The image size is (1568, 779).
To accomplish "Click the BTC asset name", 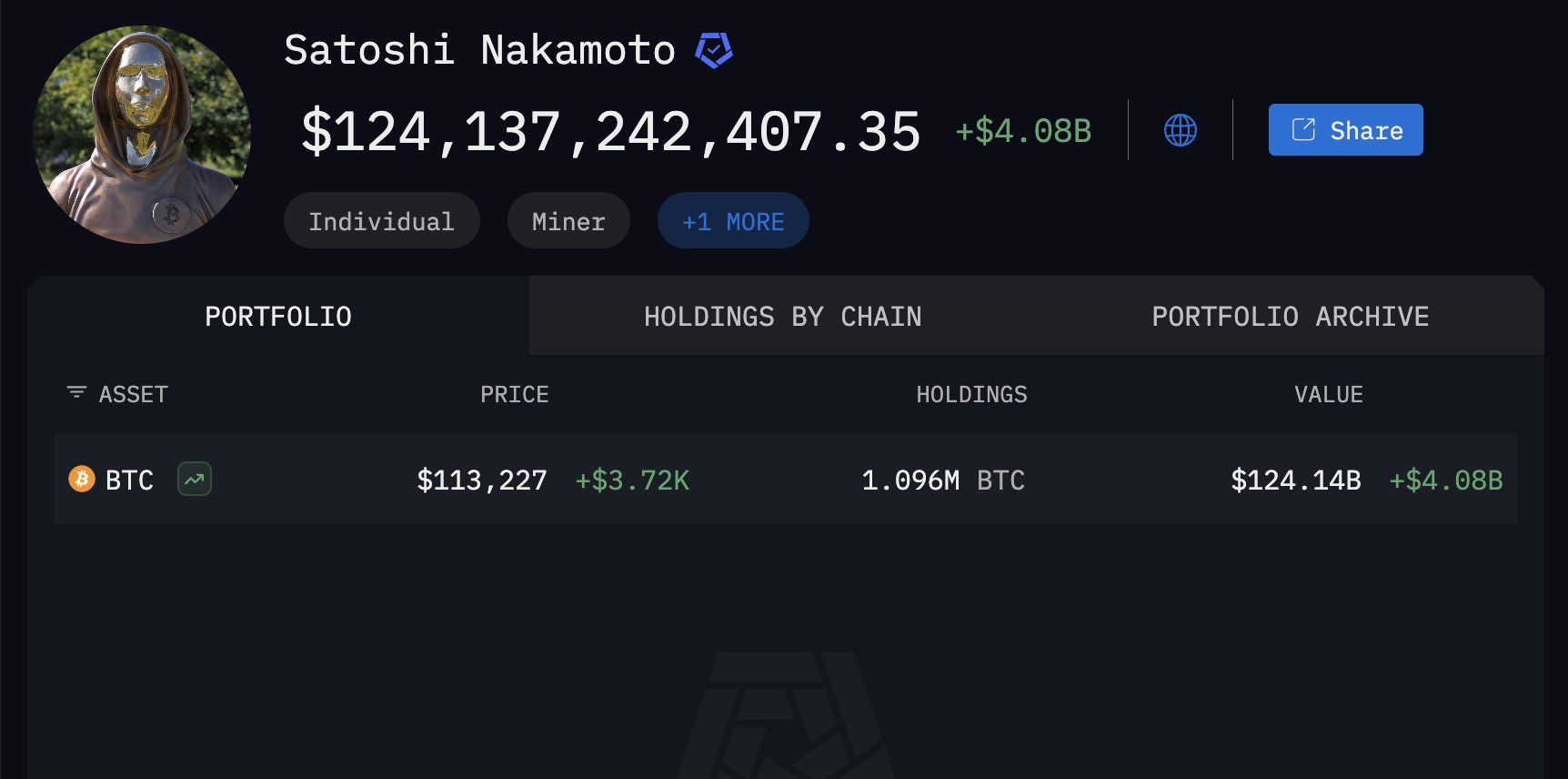I will pyautogui.click(x=129, y=481).
